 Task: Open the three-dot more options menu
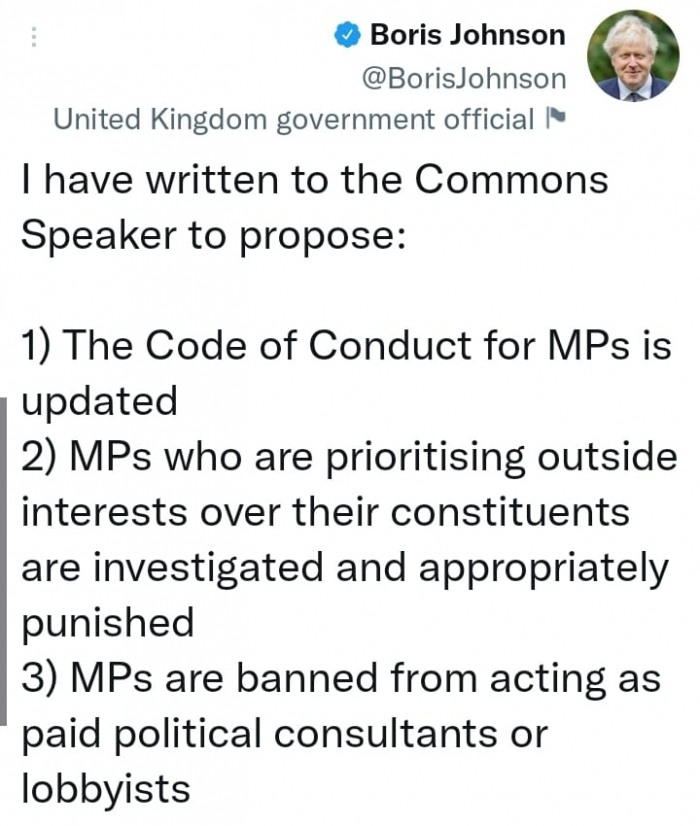34,38
